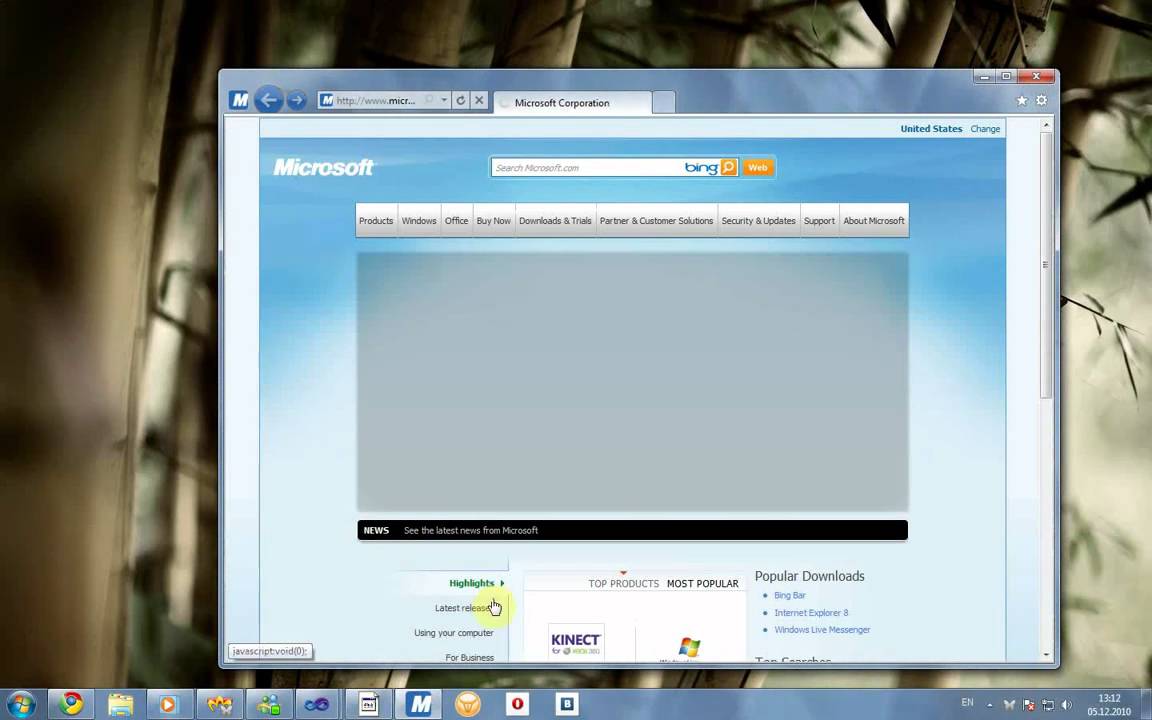This screenshot has width=1152, height=720.
Task: Open the butterfly taskbar icon
Action: tap(219, 704)
